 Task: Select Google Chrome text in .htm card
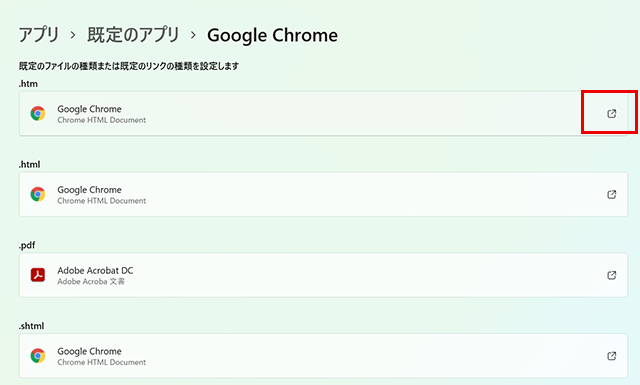[89, 109]
